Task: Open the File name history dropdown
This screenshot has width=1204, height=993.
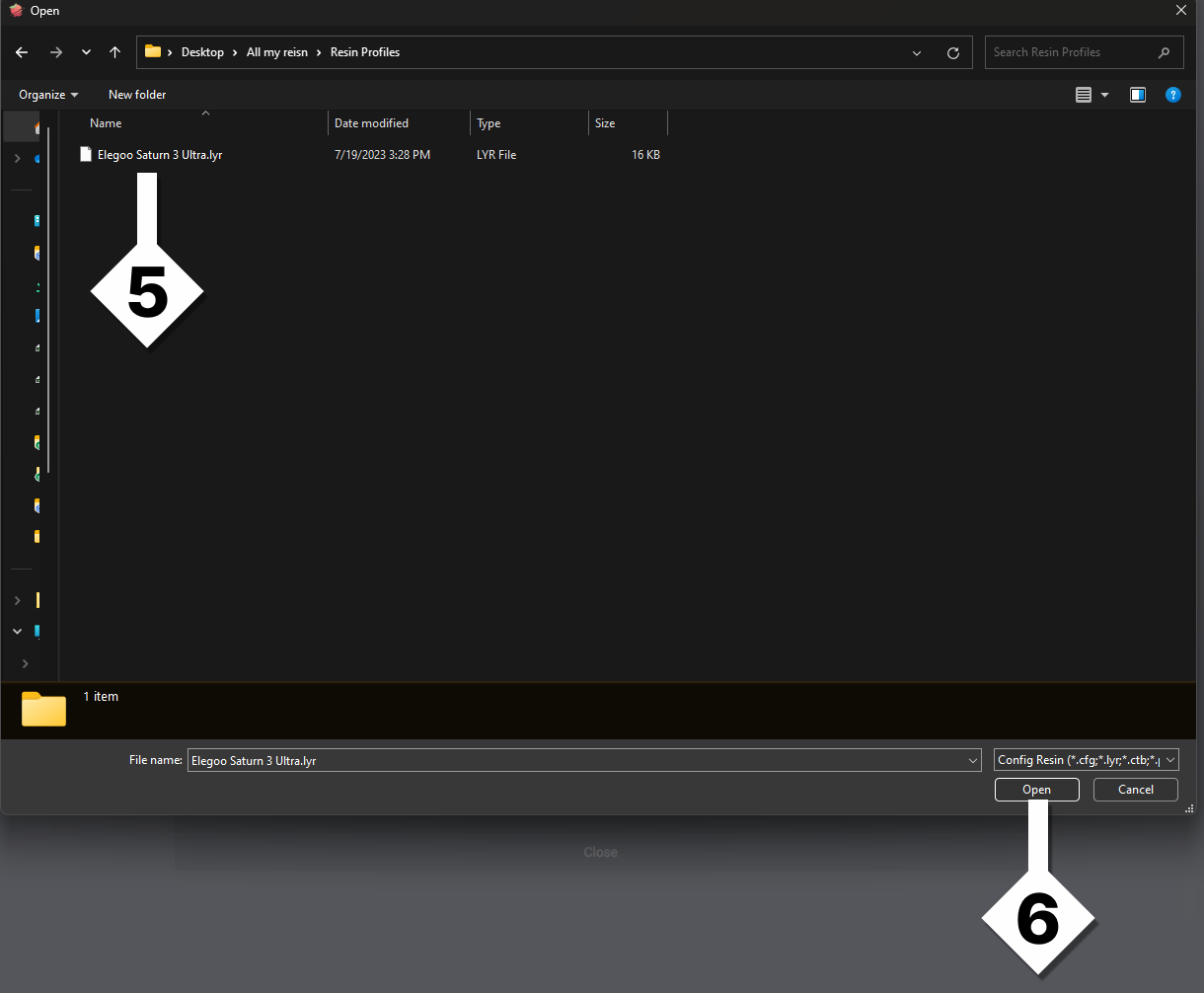Action: [x=973, y=760]
